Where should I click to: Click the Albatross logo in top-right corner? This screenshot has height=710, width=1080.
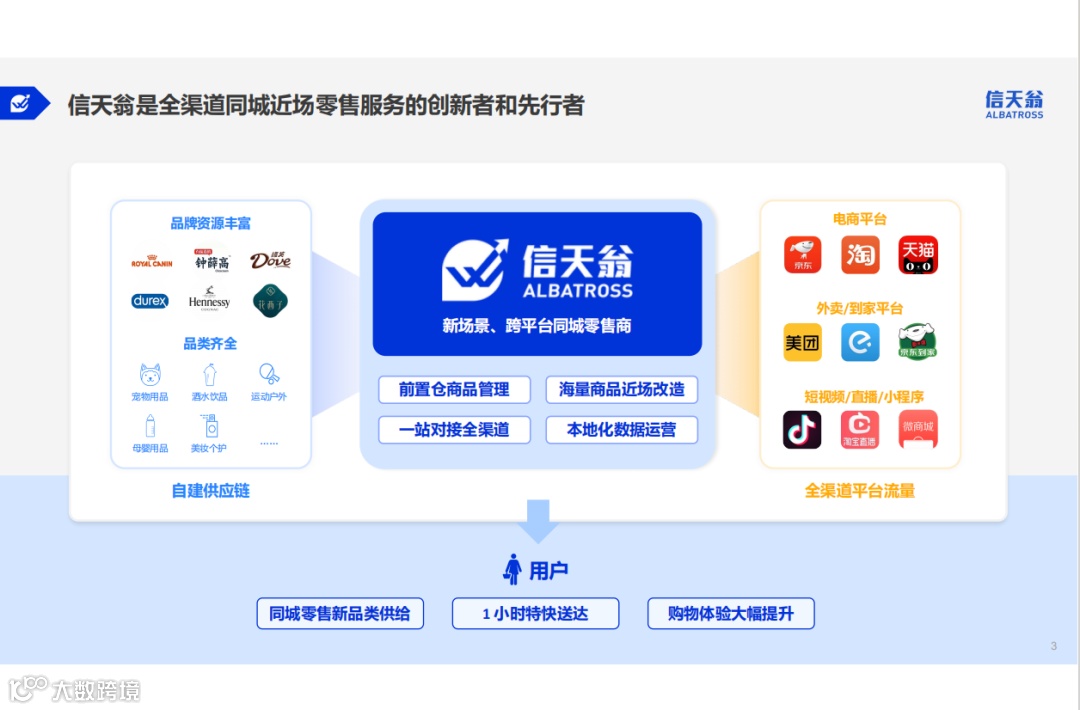1014,104
